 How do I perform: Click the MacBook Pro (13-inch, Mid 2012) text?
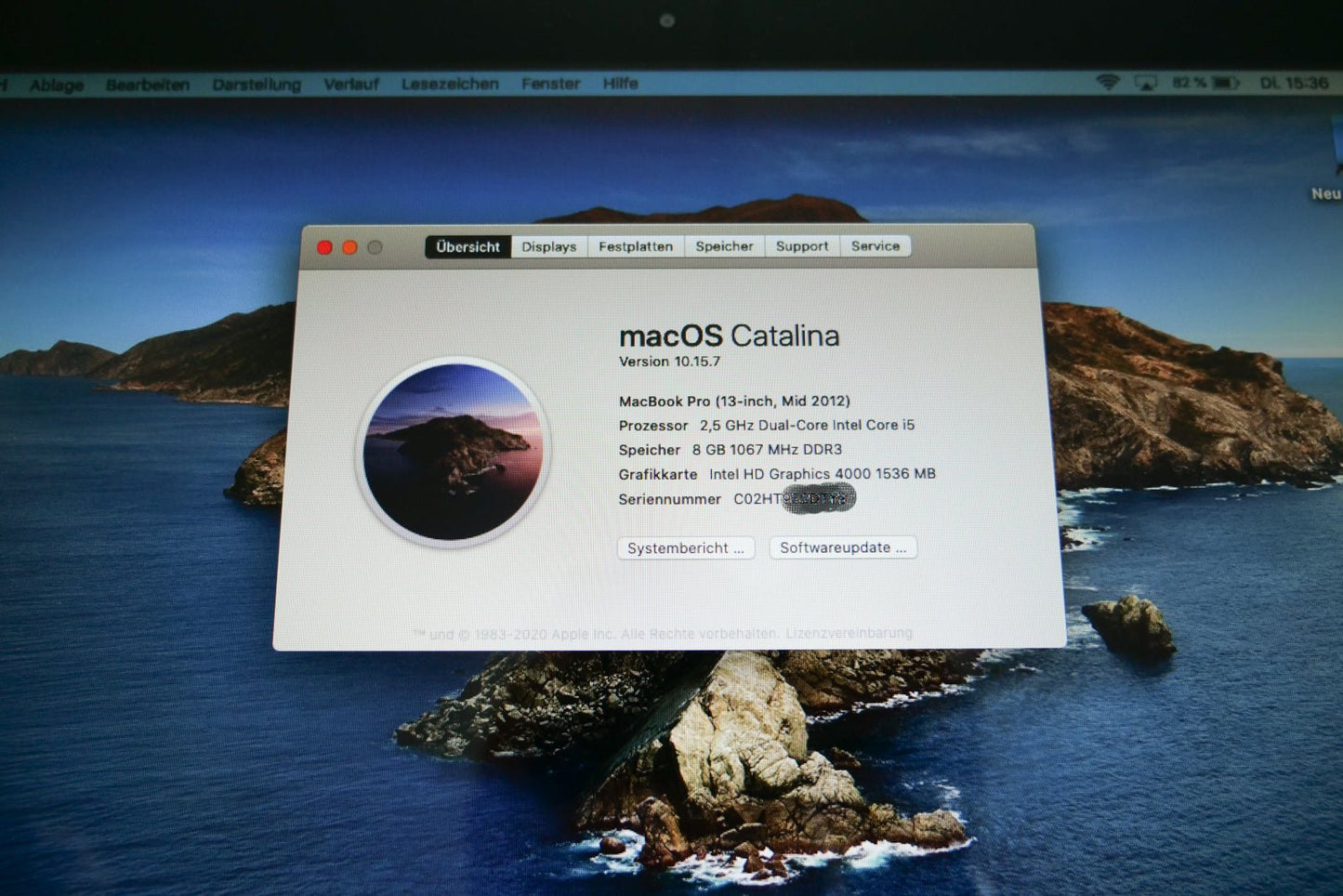coord(734,401)
